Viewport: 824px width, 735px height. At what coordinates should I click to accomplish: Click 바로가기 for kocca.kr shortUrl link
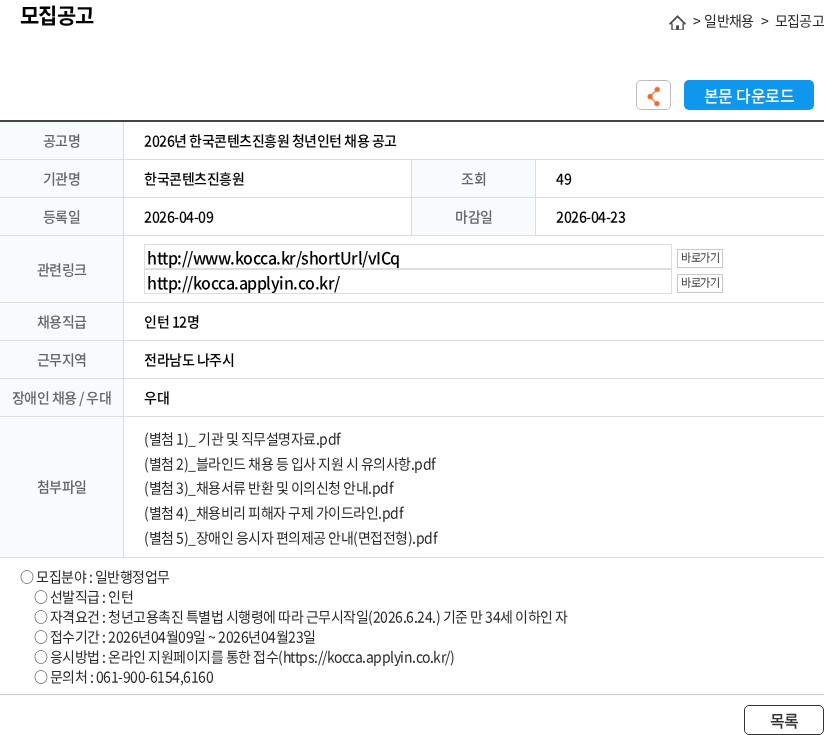(x=699, y=258)
